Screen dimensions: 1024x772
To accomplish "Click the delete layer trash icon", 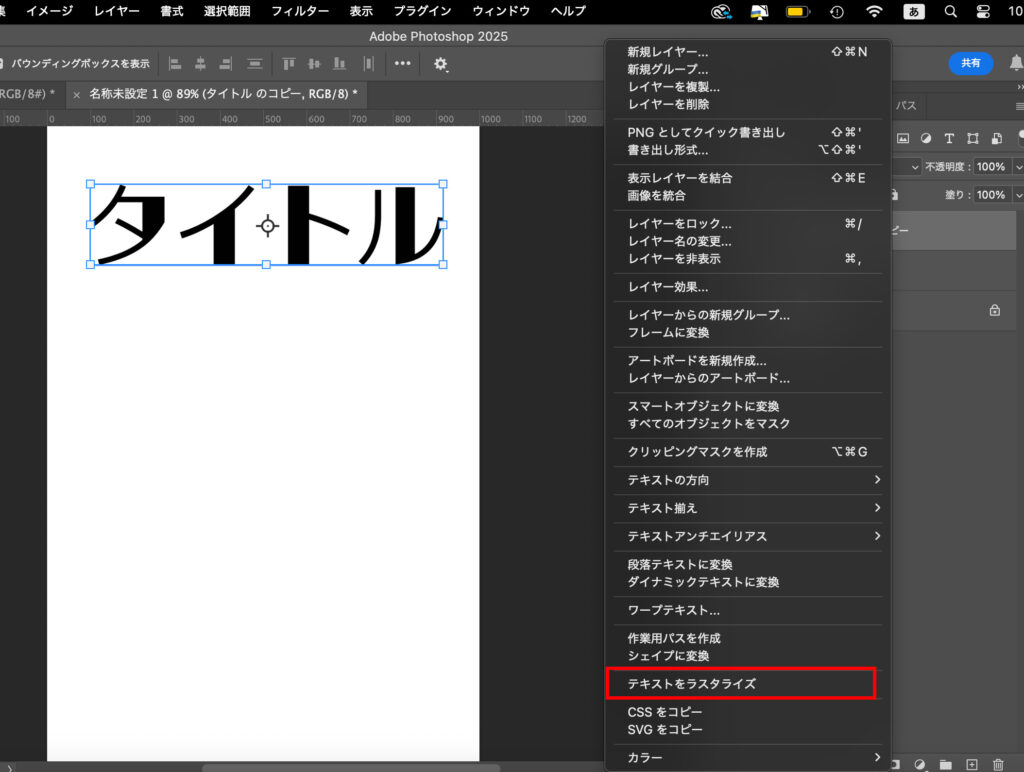I will (997, 765).
